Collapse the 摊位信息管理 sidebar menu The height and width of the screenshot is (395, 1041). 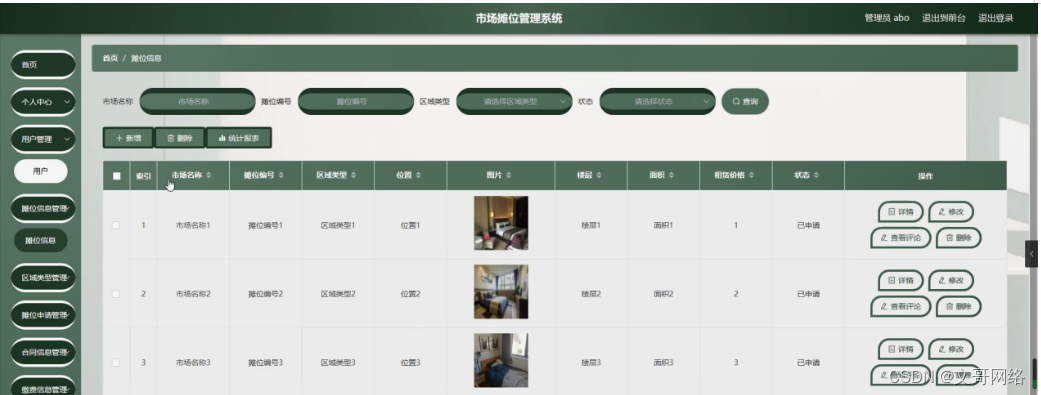click(43, 208)
